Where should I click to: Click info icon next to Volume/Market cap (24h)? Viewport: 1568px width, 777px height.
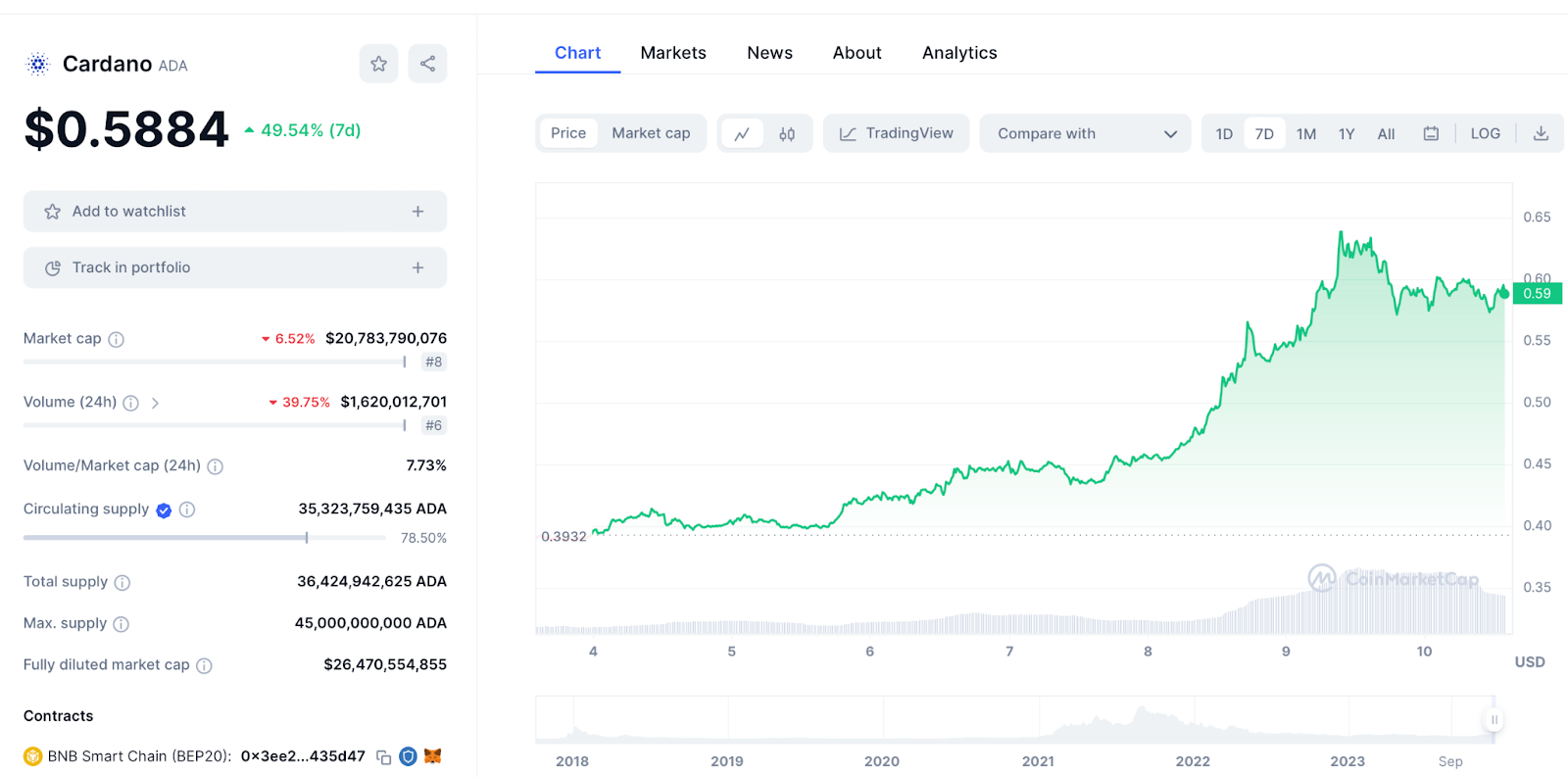click(215, 466)
